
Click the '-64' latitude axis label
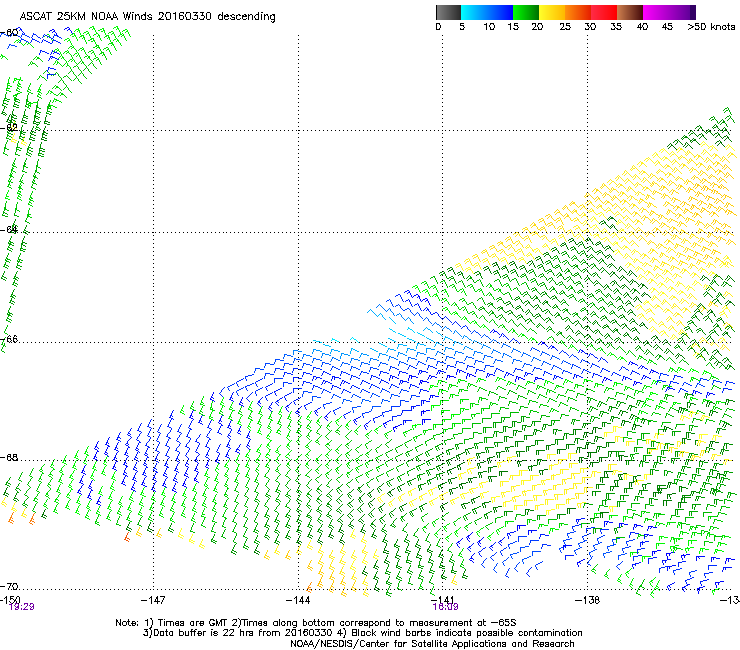tap(9, 229)
